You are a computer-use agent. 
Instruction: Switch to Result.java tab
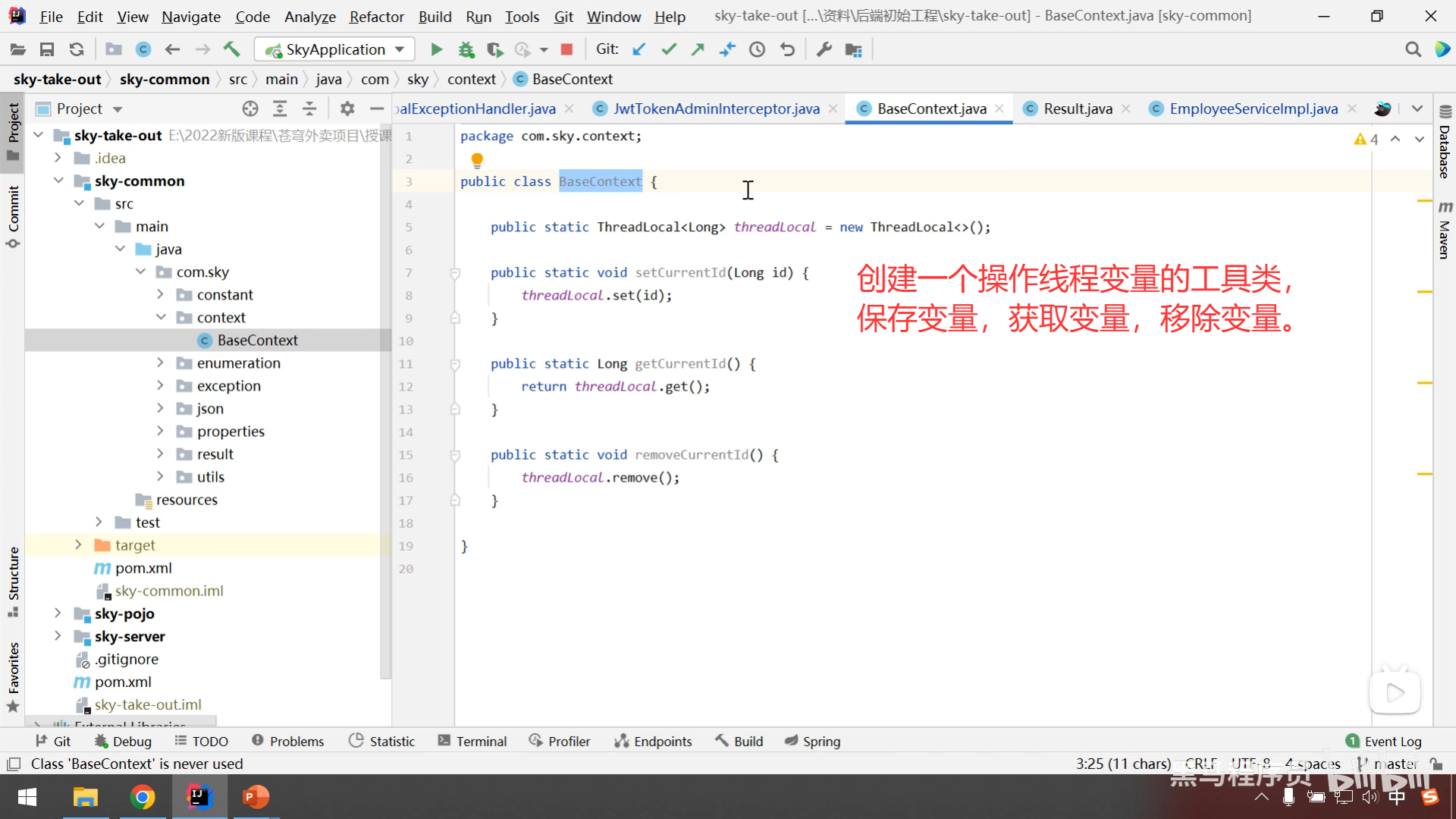tap(1077, 108)
